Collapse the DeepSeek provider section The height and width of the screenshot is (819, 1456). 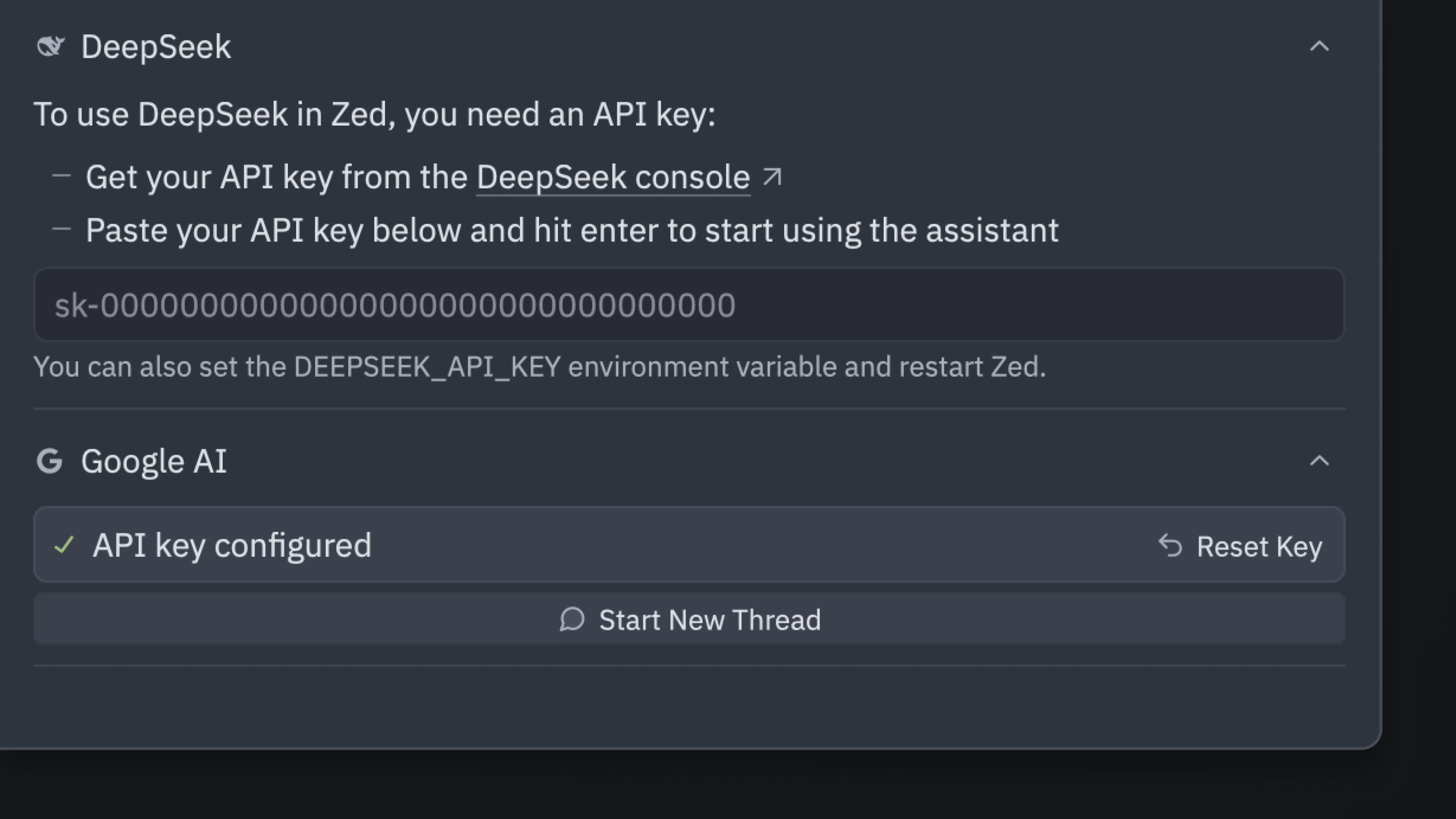tap(1319, 46)
